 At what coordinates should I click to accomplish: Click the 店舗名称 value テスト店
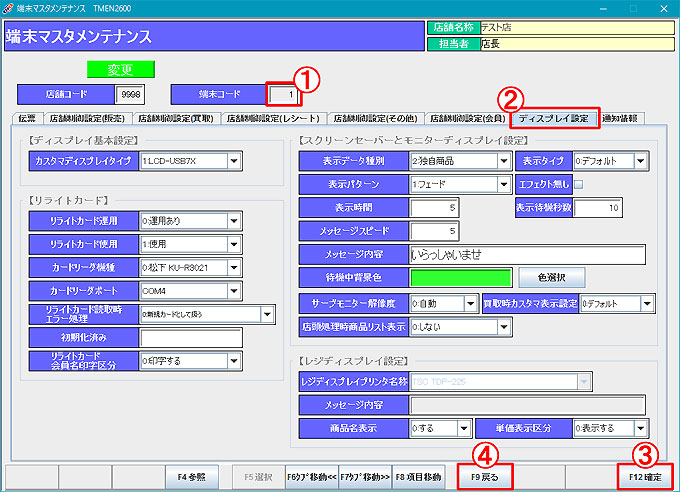(x=577, y=27)
